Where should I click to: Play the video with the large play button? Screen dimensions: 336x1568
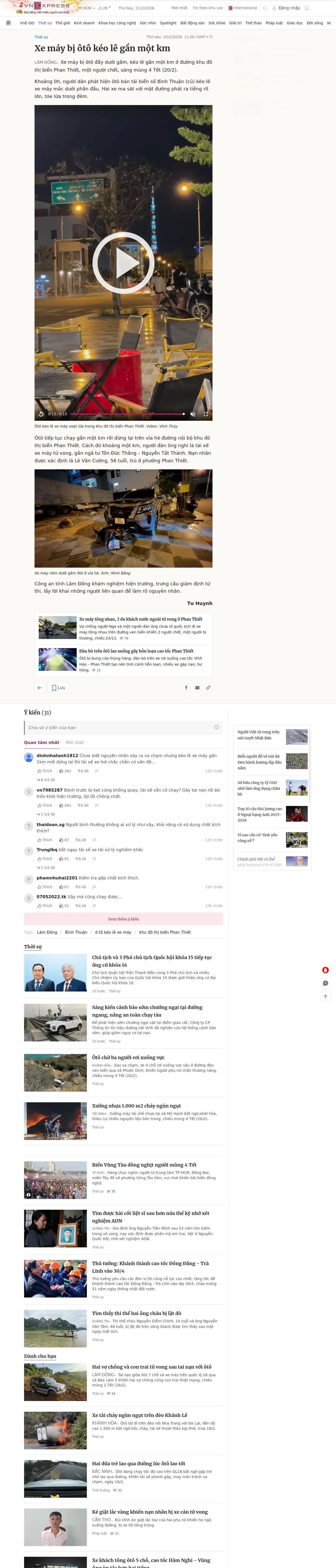pos(123,262)
